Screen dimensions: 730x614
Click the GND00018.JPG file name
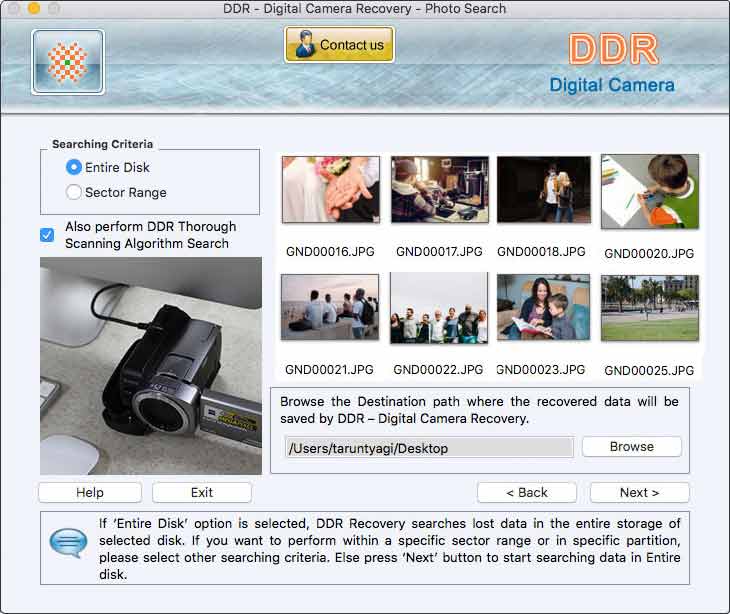(541, 252)
